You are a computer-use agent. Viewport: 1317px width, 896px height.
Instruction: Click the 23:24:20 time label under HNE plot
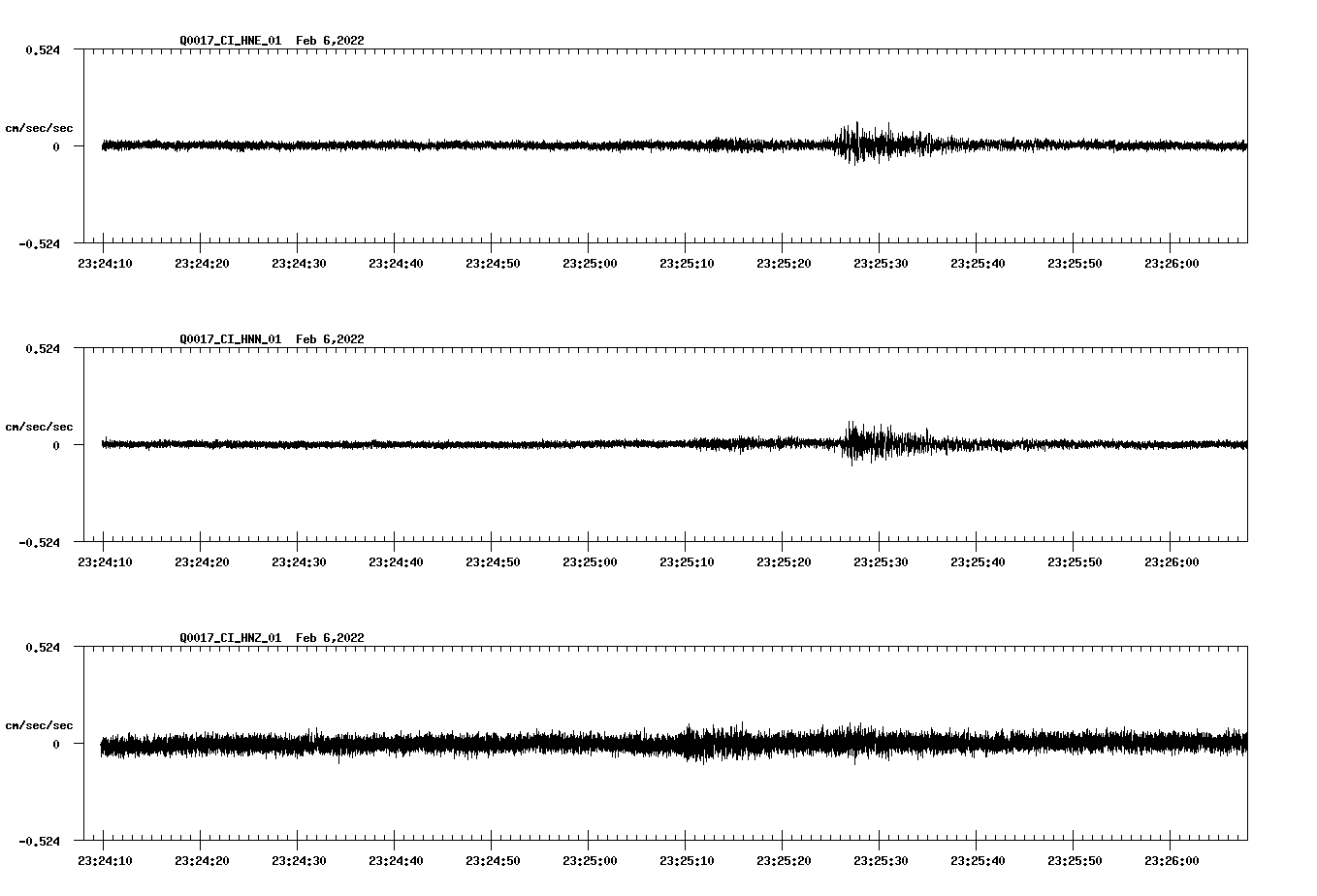[202, 264]
